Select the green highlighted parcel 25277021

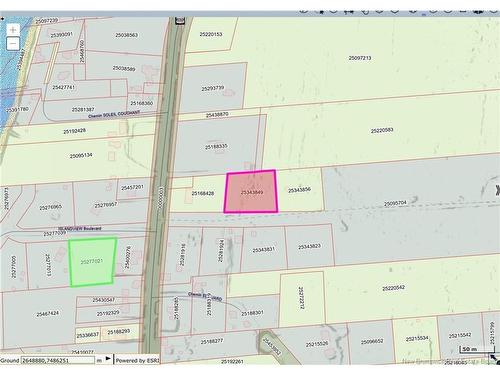[x=92, y=262]
